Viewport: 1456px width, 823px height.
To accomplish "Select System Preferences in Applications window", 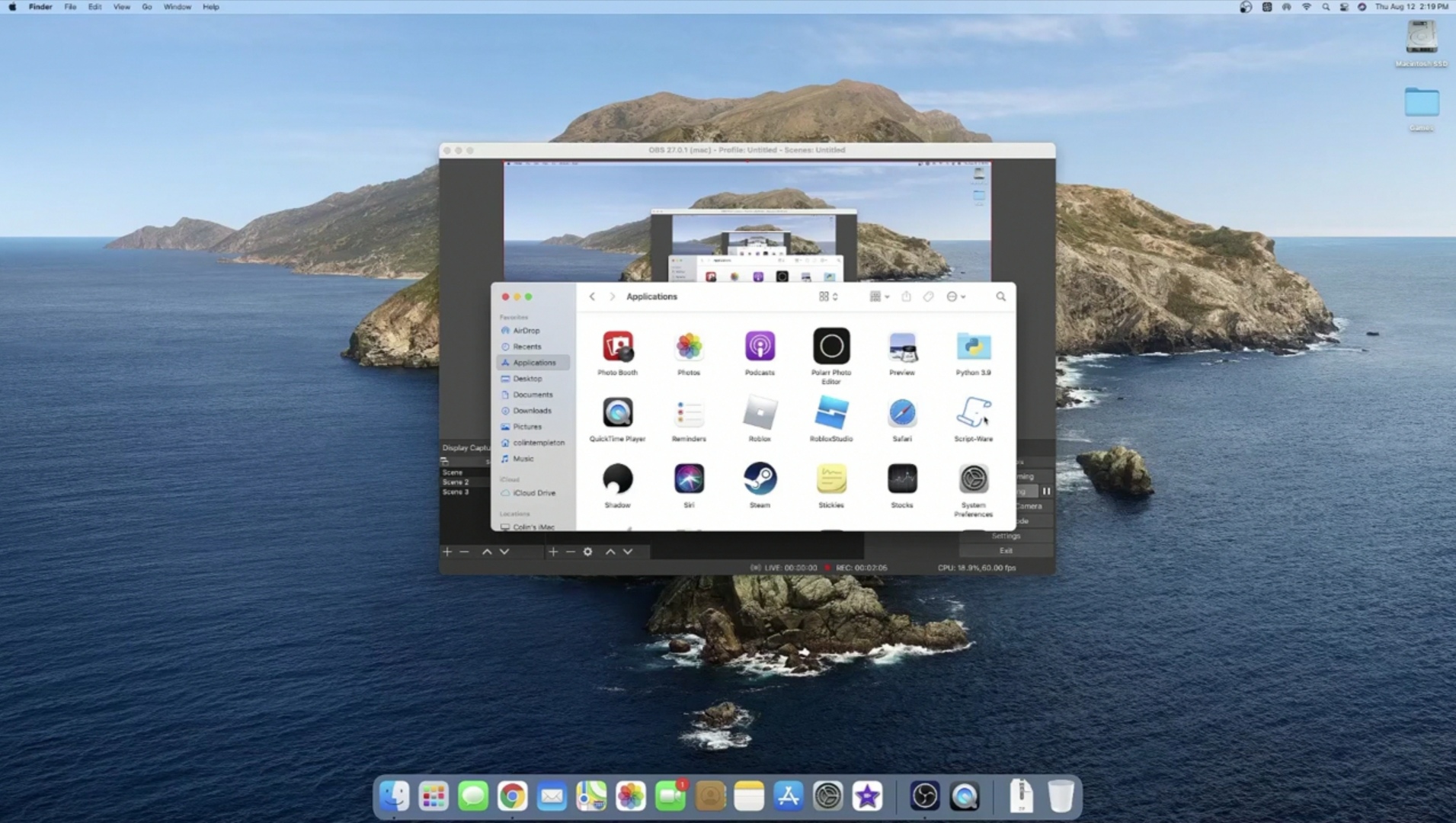I will (974, 479).
